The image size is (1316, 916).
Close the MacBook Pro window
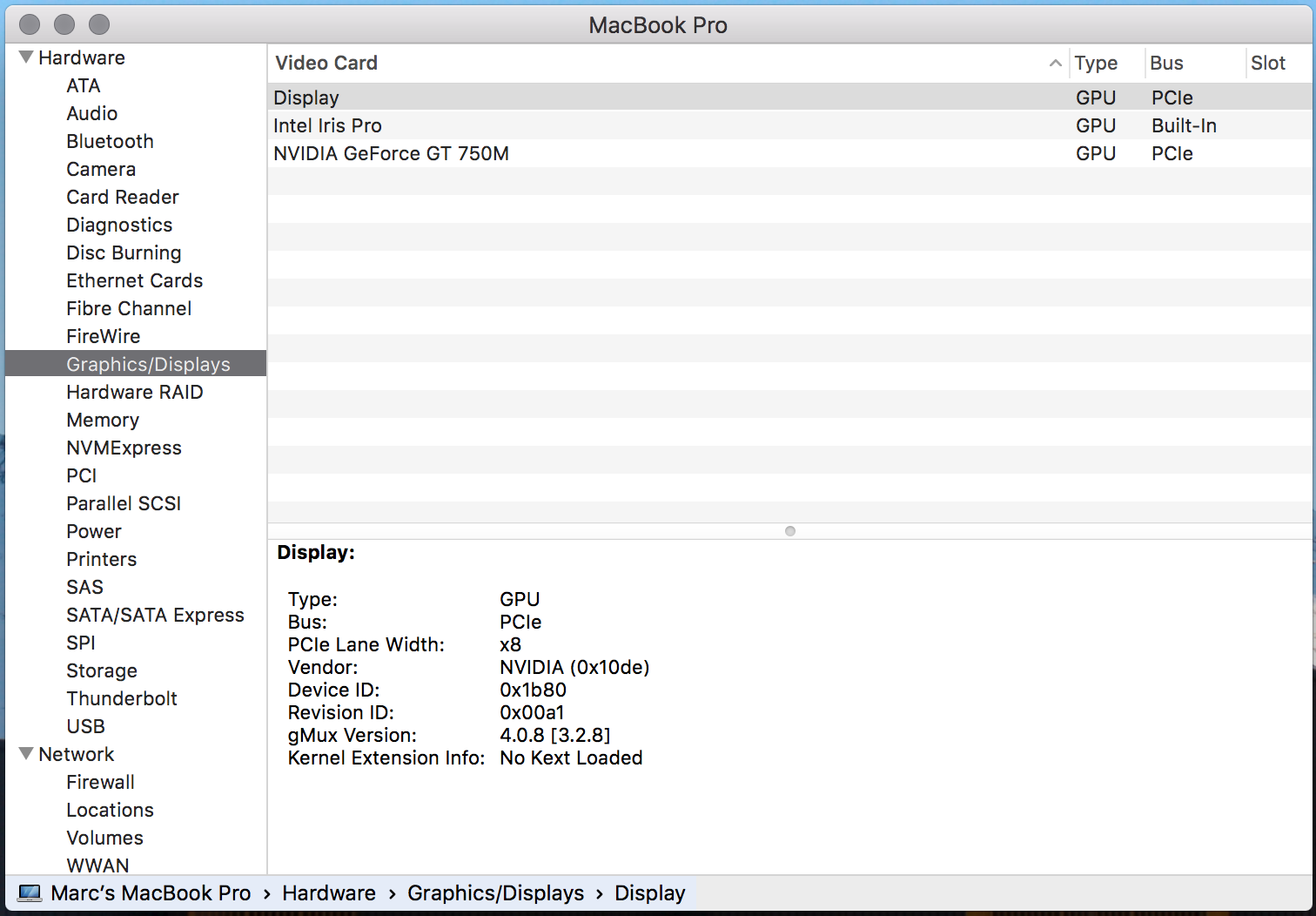(30, 24)
